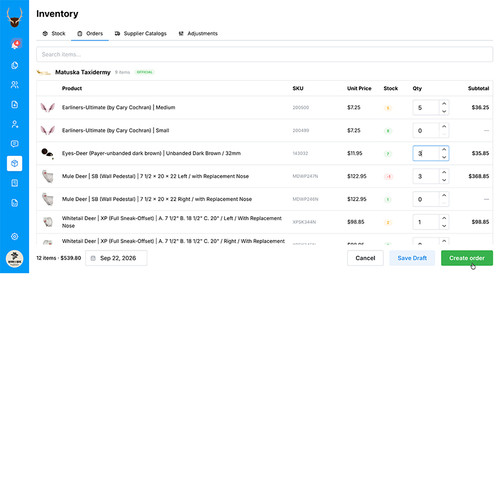Increase quantity for Mule Deer Right
Image resolution: width=500 pixels, height=500 pixels.
[444, 195]
